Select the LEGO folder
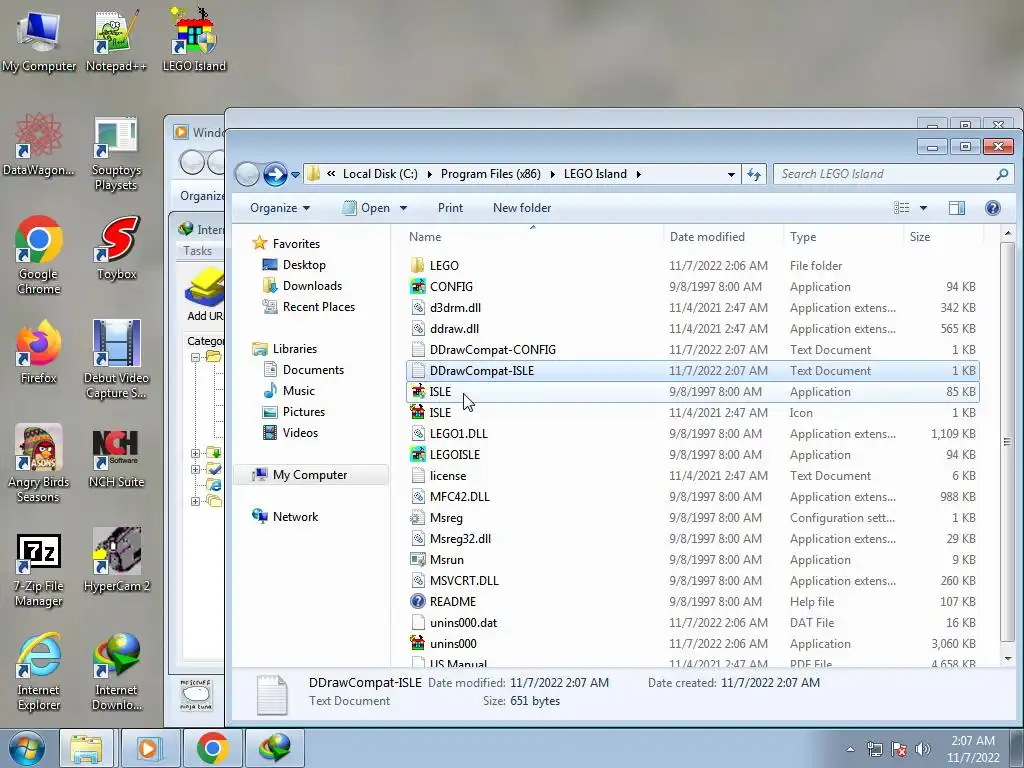Screen dimensions: 1024x768 pyautogui.click(x=692, y=266)
